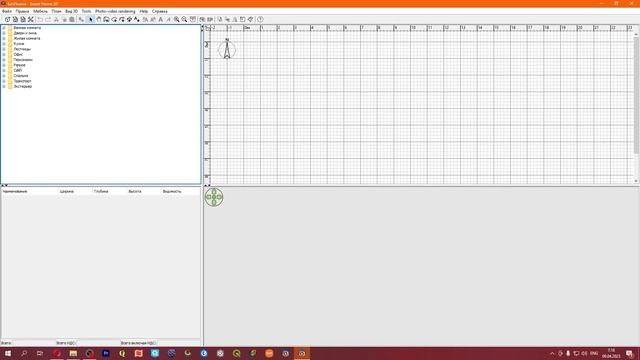Sort furniture list by Ширина column
Viewport: 640px width, 360px height.
(x=67, y=191)
